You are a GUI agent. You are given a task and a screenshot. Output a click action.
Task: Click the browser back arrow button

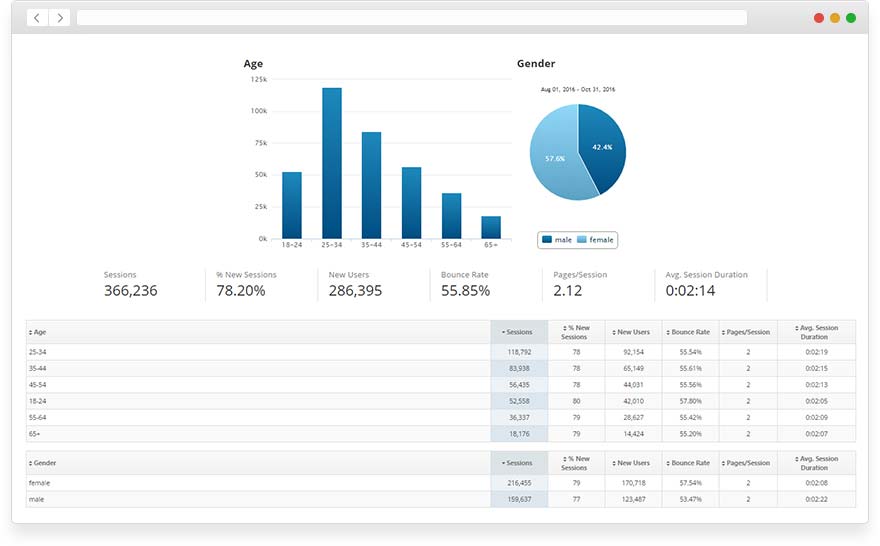(38, 18)
